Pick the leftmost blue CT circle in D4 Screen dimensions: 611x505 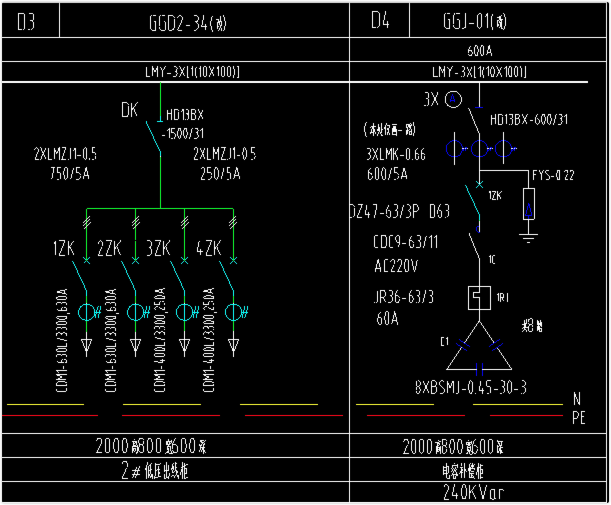point(454,148)
